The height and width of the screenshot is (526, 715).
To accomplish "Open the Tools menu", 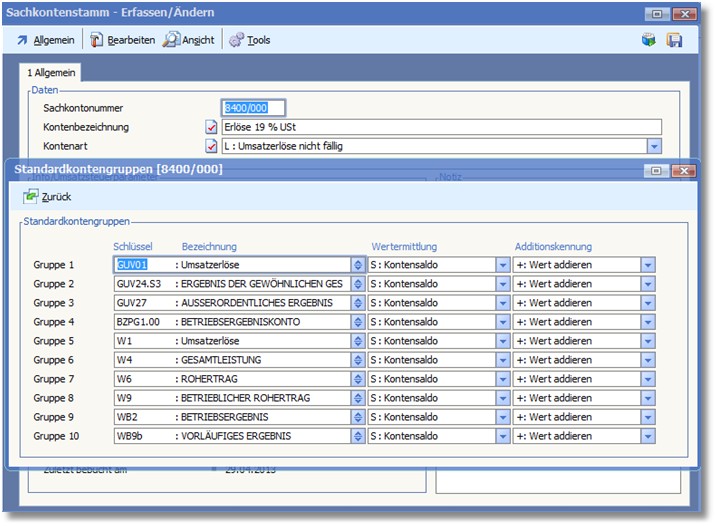I will [x=258, y=41].
